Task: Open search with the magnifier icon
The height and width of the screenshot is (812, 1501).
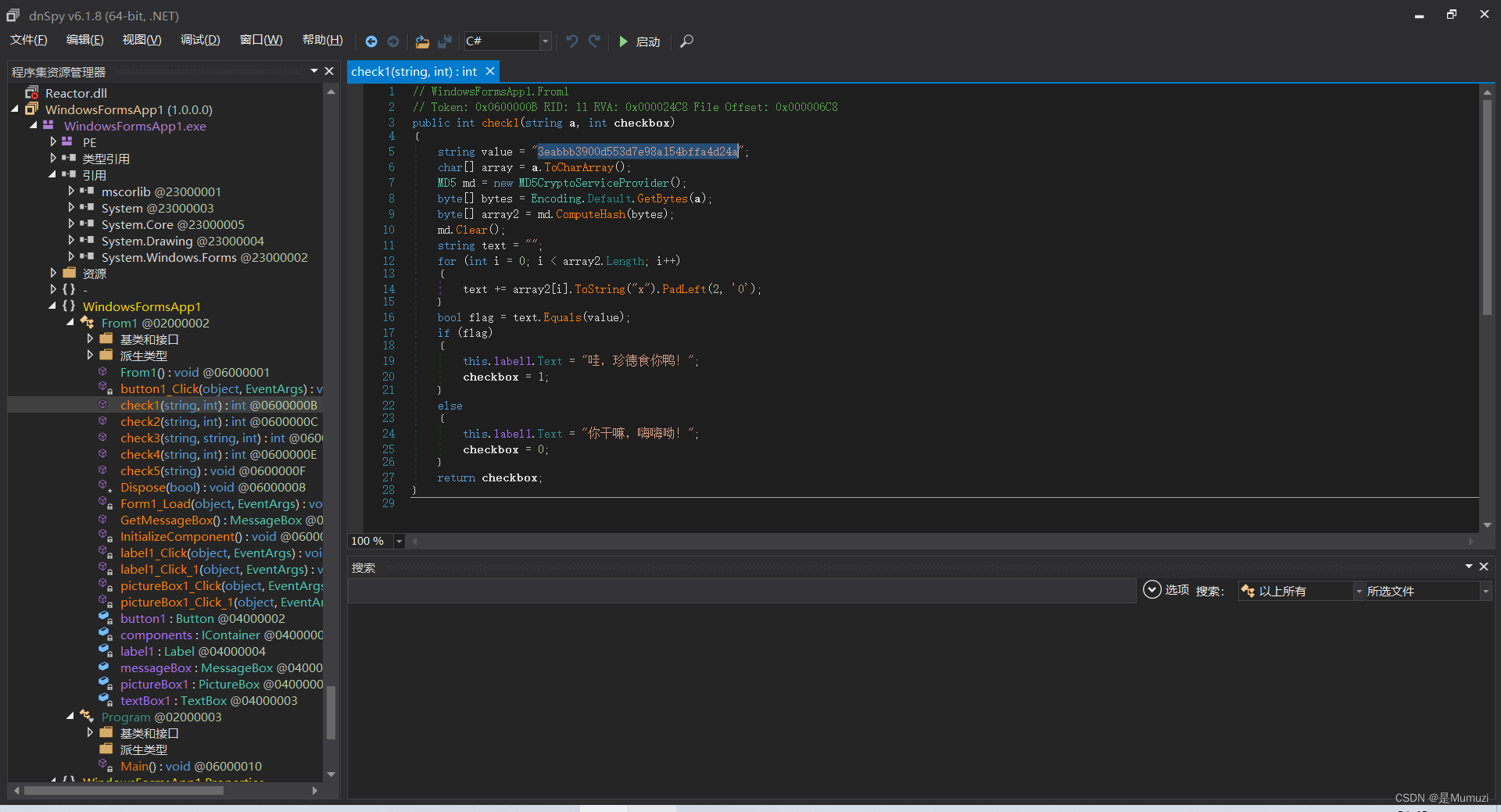Action: pyautogui.click(x=686, y=41)
